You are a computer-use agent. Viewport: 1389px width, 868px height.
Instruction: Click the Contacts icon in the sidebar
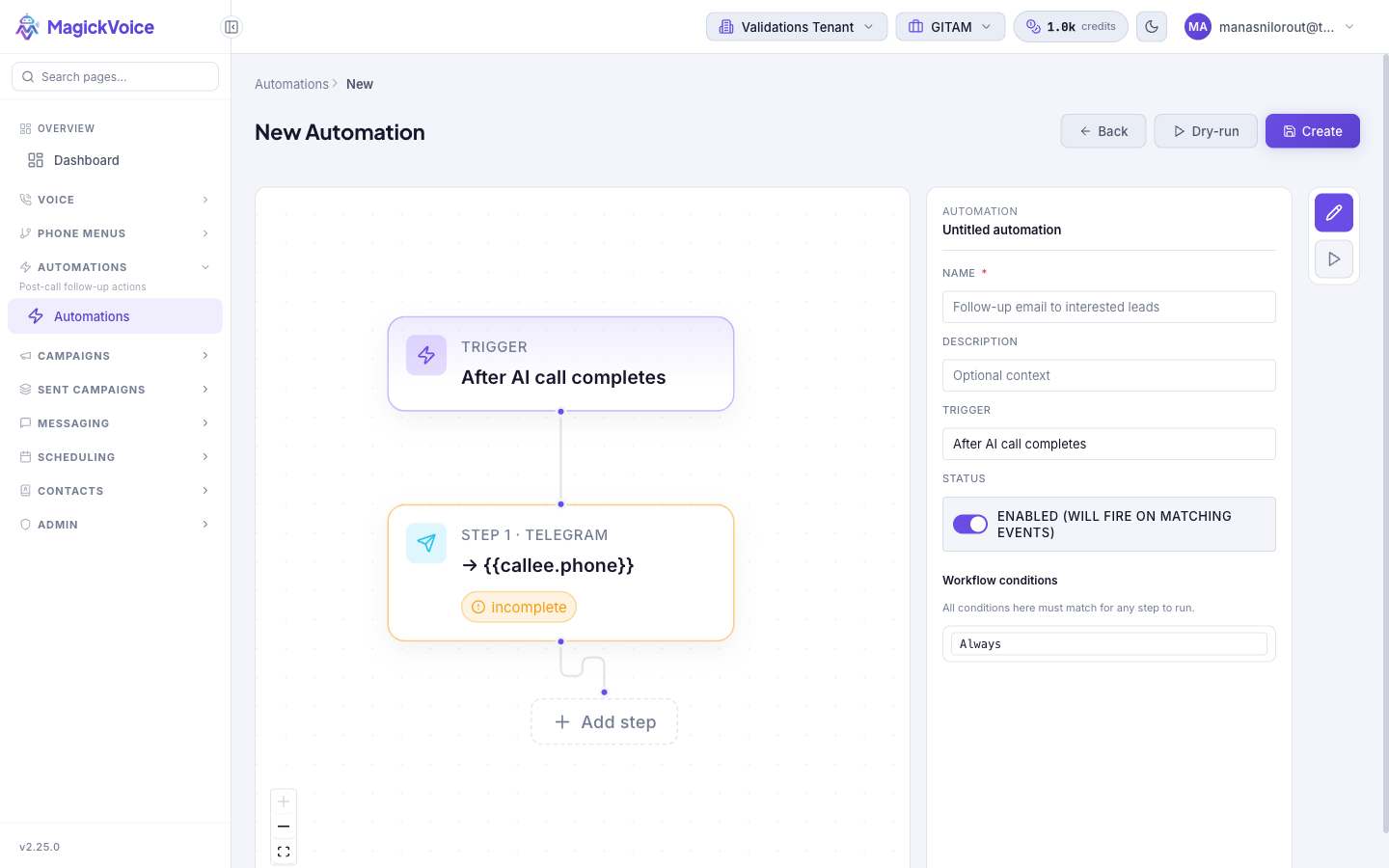click(26, 491)
